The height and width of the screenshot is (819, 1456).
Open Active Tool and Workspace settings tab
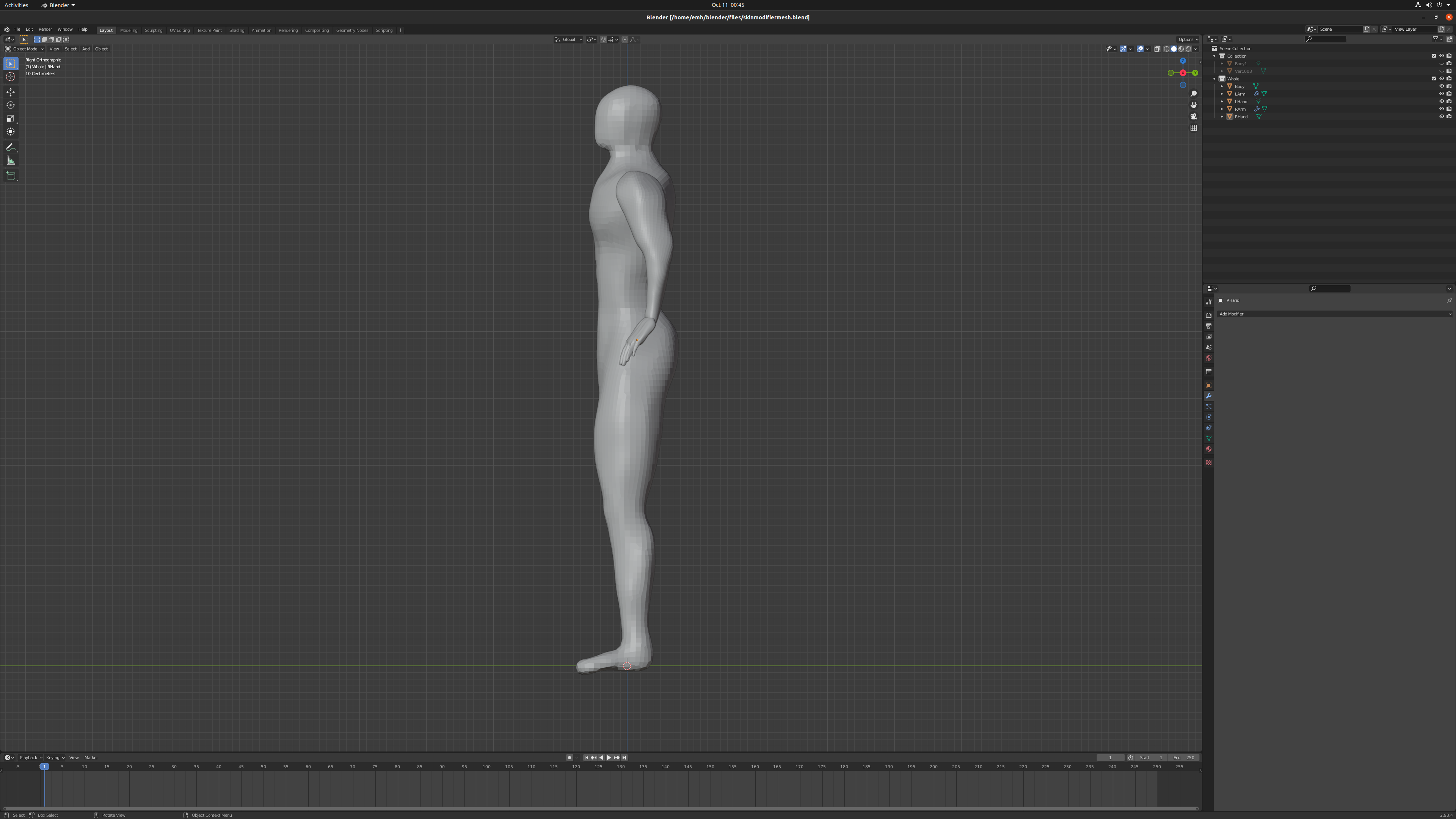(1208, 302)
